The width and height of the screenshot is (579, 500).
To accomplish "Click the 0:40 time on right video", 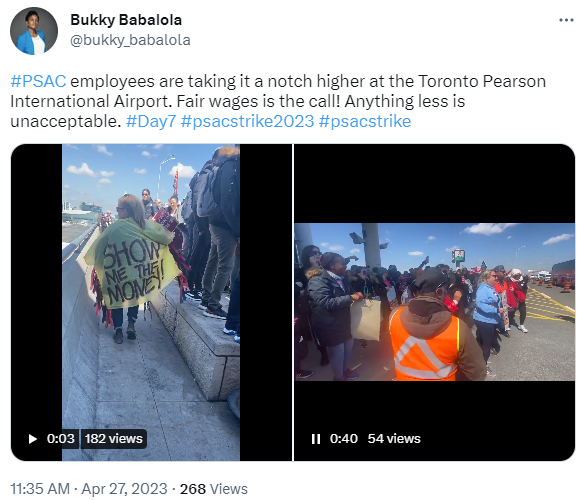I will pos(344,439).
